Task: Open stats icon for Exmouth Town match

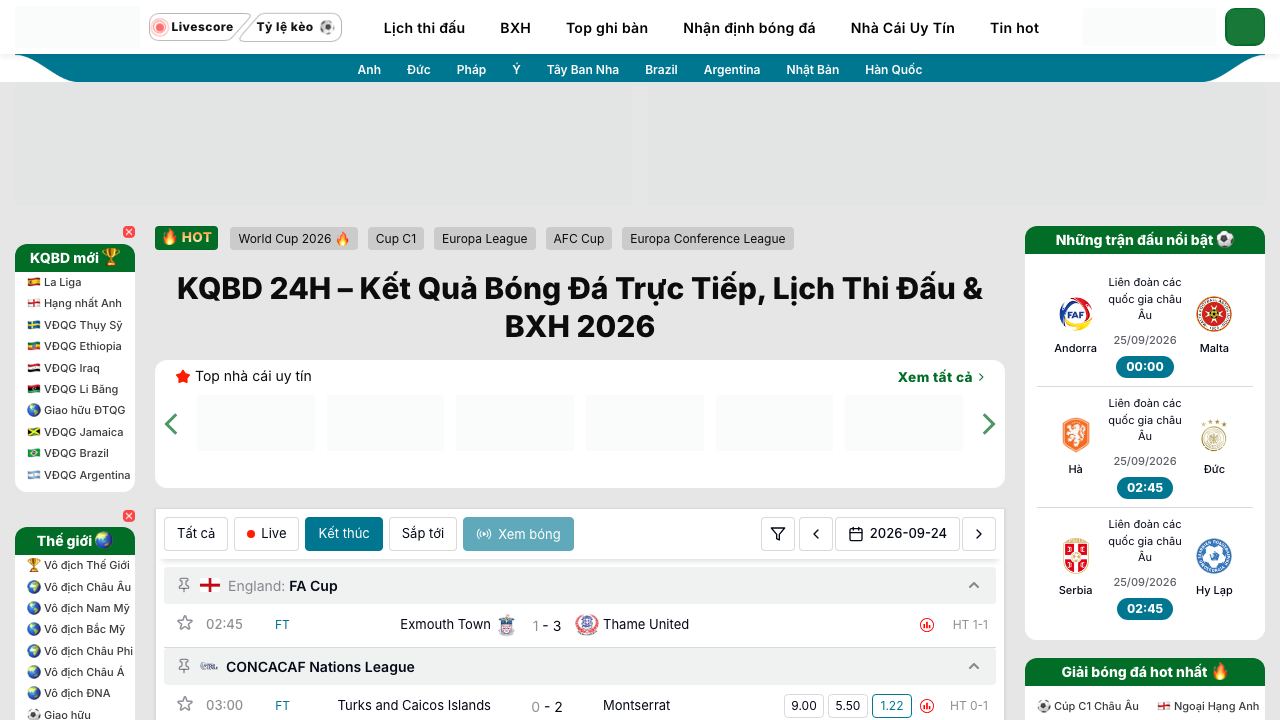Action: point(927,625)
